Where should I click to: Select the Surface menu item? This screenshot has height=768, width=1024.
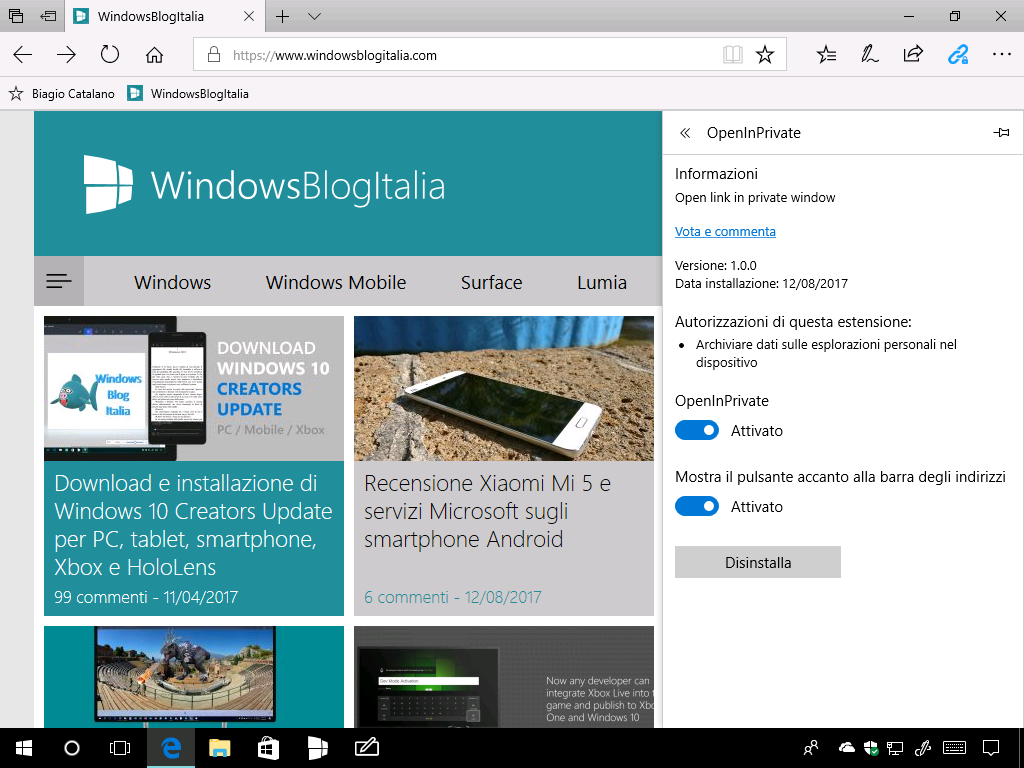pyautogui.click(x=491, y=282)
